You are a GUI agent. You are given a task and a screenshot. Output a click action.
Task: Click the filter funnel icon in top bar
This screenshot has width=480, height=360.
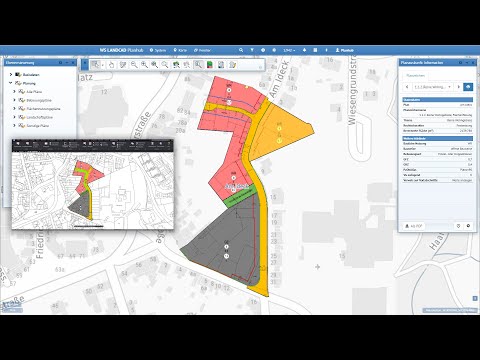pyautogui.click(x=252, y=50)
